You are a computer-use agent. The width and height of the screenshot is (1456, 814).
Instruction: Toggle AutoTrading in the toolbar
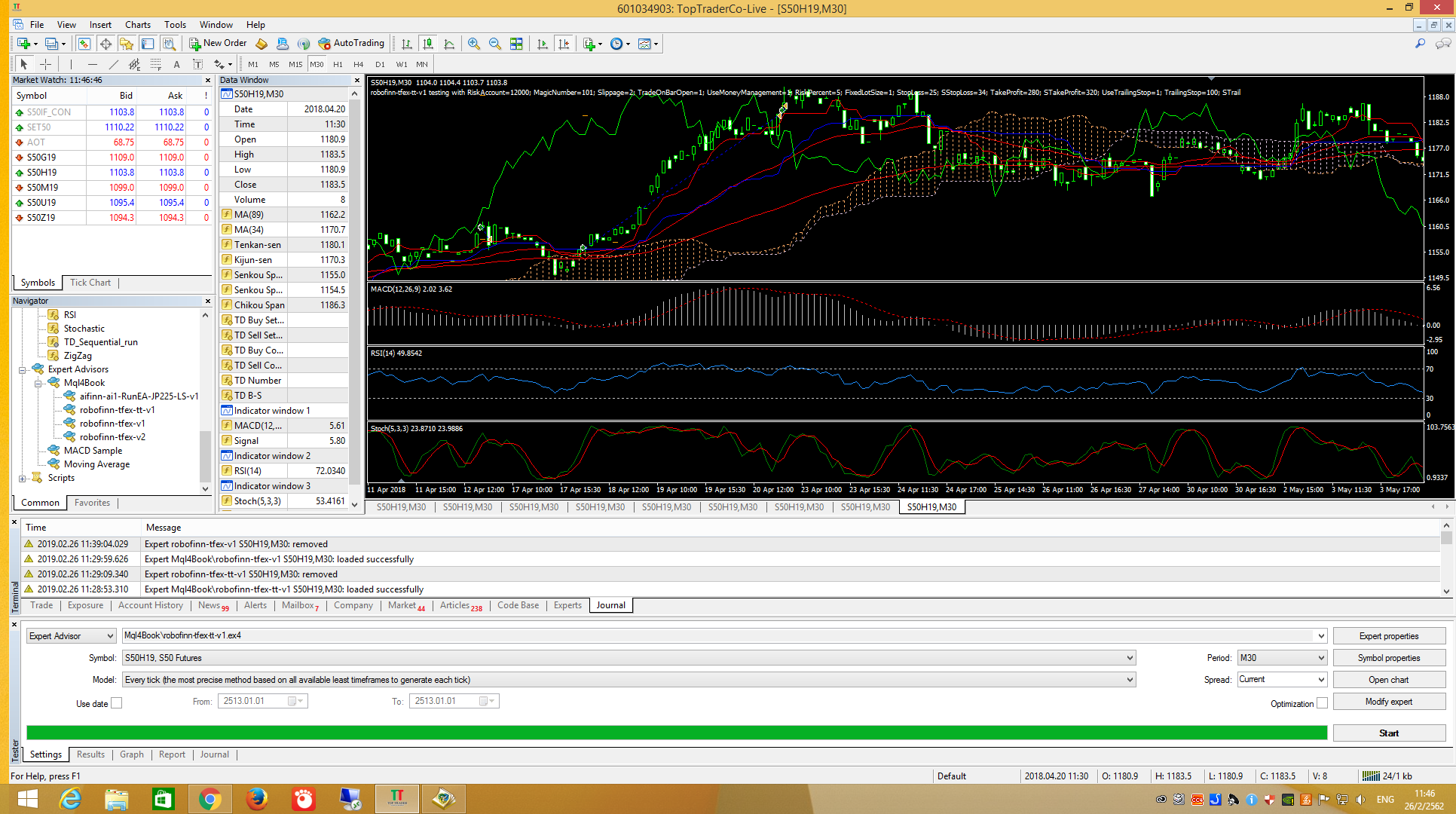(351, 44)
